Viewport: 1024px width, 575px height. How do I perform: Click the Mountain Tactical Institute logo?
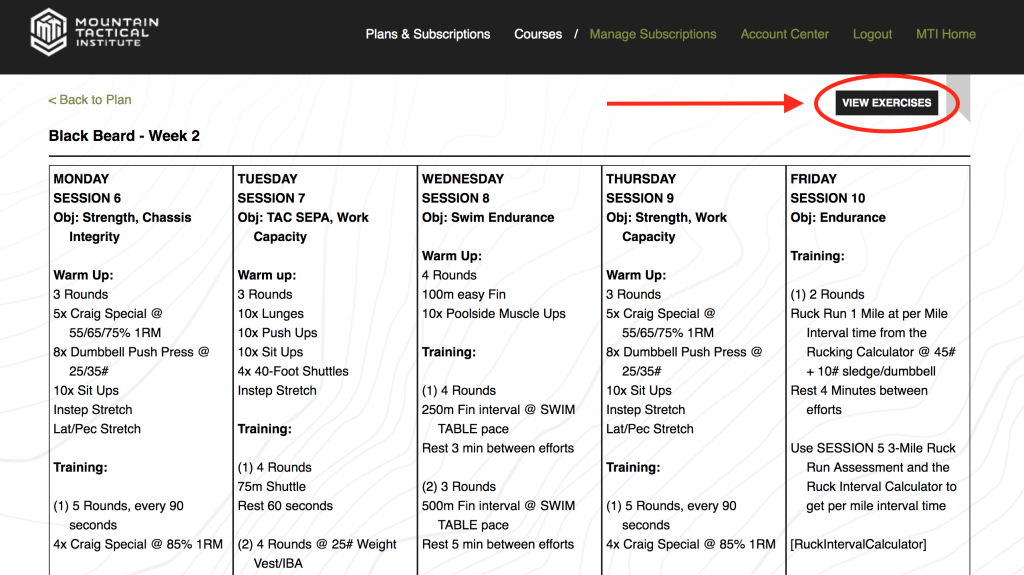click(x=94, y=32)
